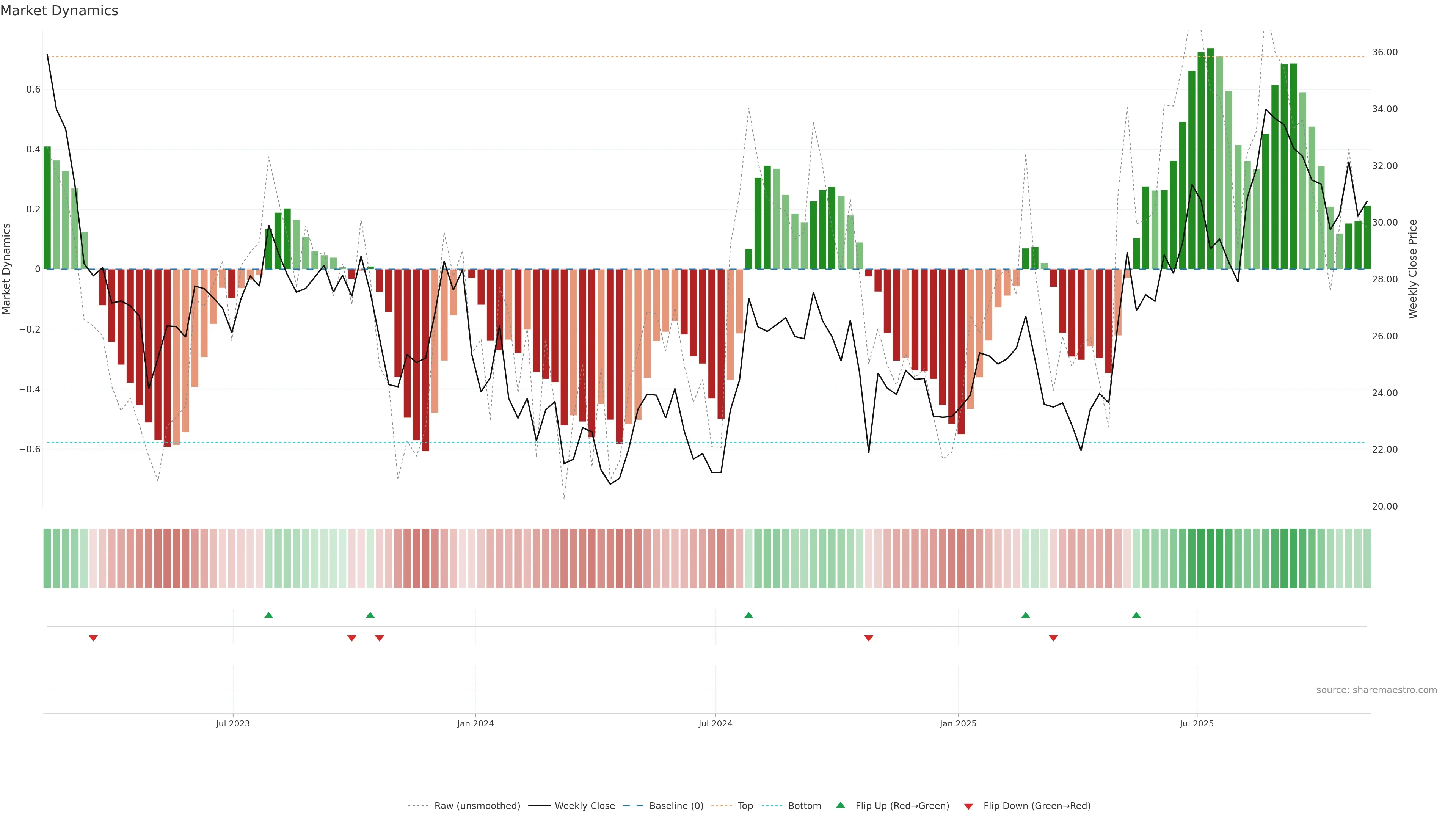This screenshot has height=819, width=1456.
Task: Click the Bottom legend label
Action: point(804,806)
